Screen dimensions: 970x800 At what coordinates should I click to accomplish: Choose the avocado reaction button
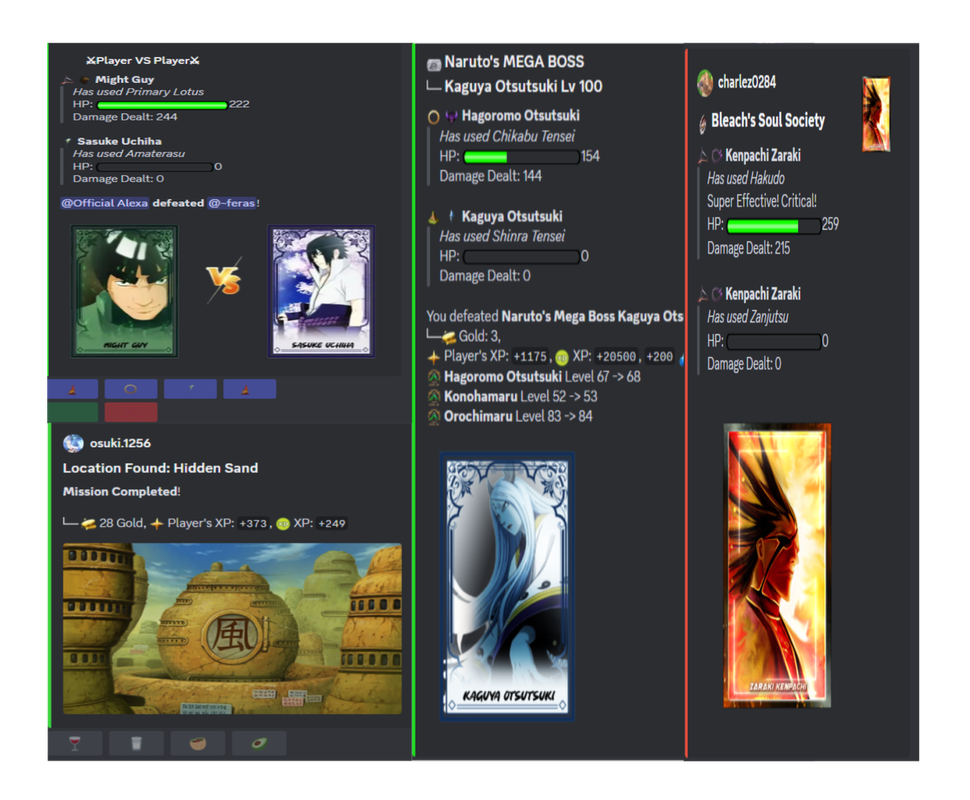coord(259,743)
